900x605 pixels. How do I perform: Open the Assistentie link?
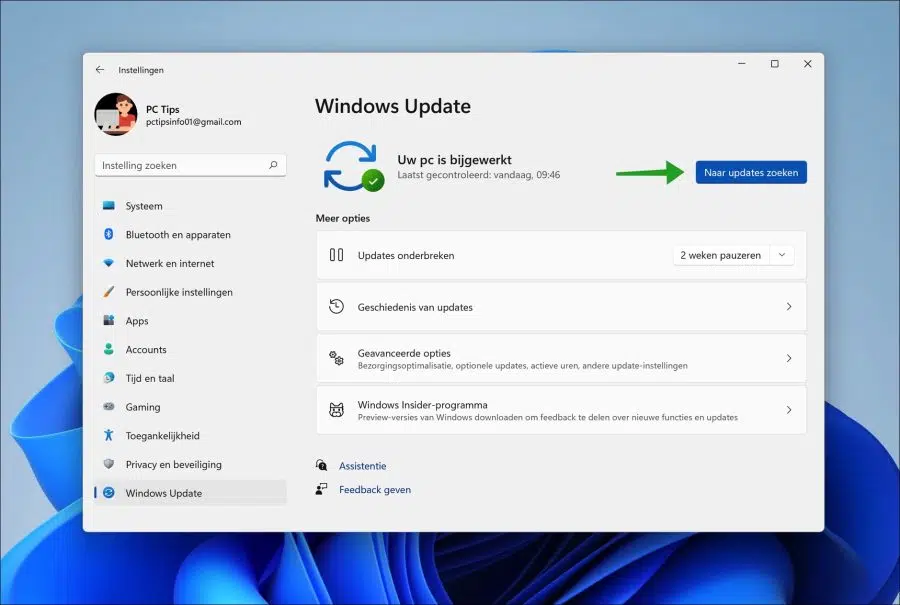(362, 466)
